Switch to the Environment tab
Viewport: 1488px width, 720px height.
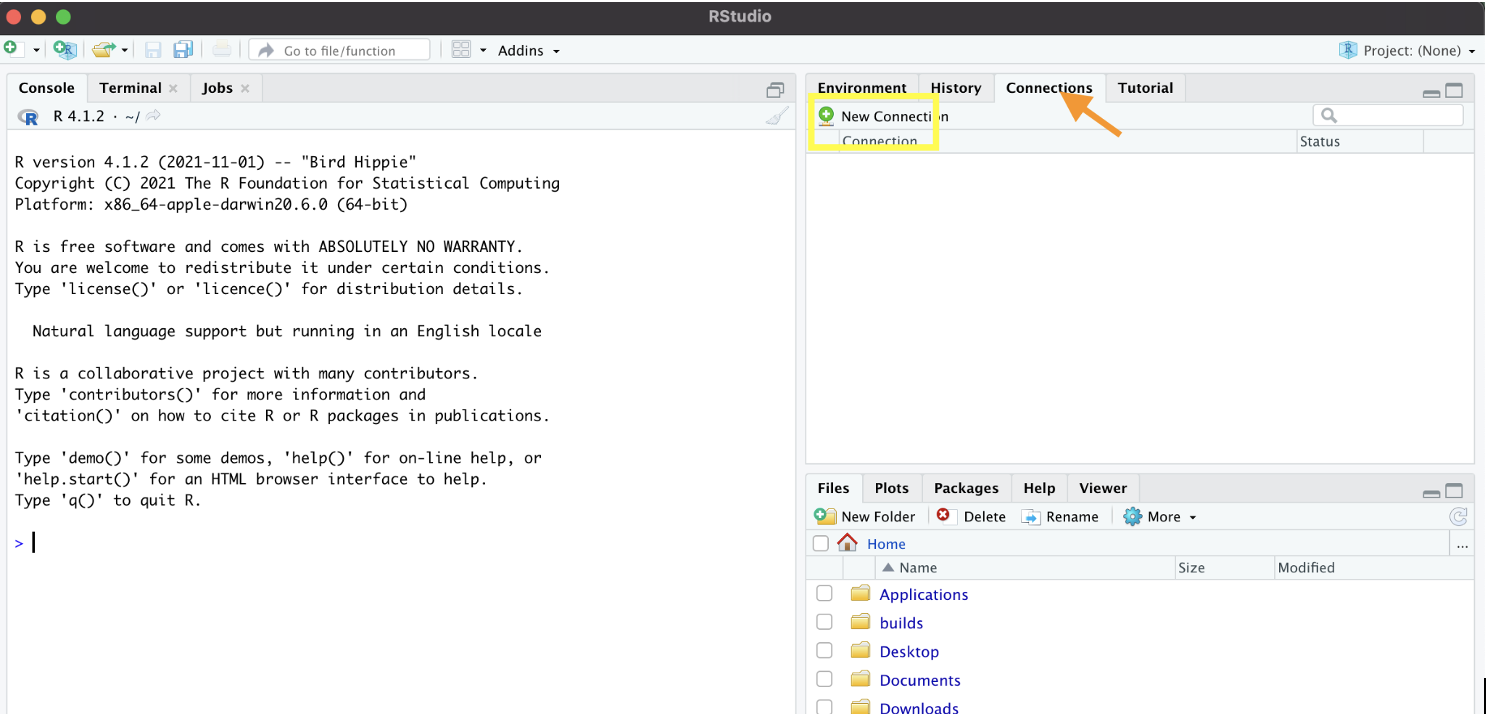click(862, 88)
